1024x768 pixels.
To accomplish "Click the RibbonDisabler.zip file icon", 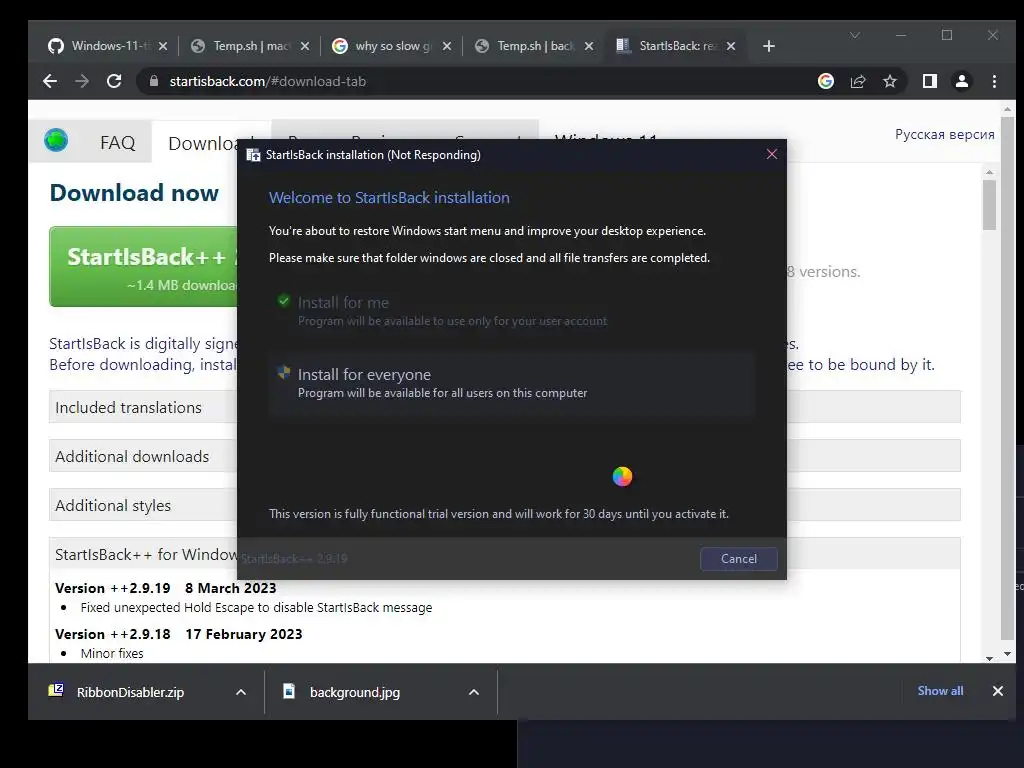I will pos(56,690).
